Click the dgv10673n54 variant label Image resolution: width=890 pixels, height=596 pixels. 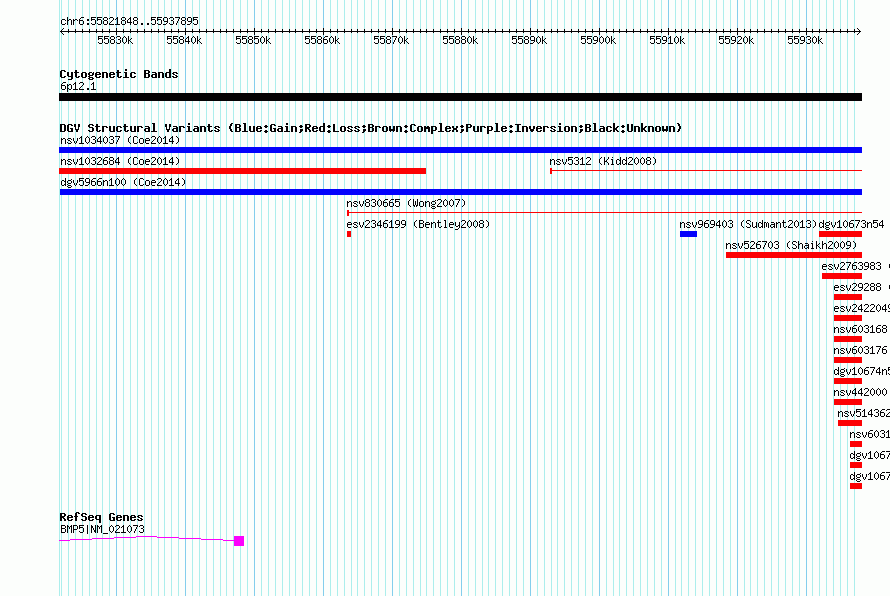pyautogui.click(x=851, y=224)
